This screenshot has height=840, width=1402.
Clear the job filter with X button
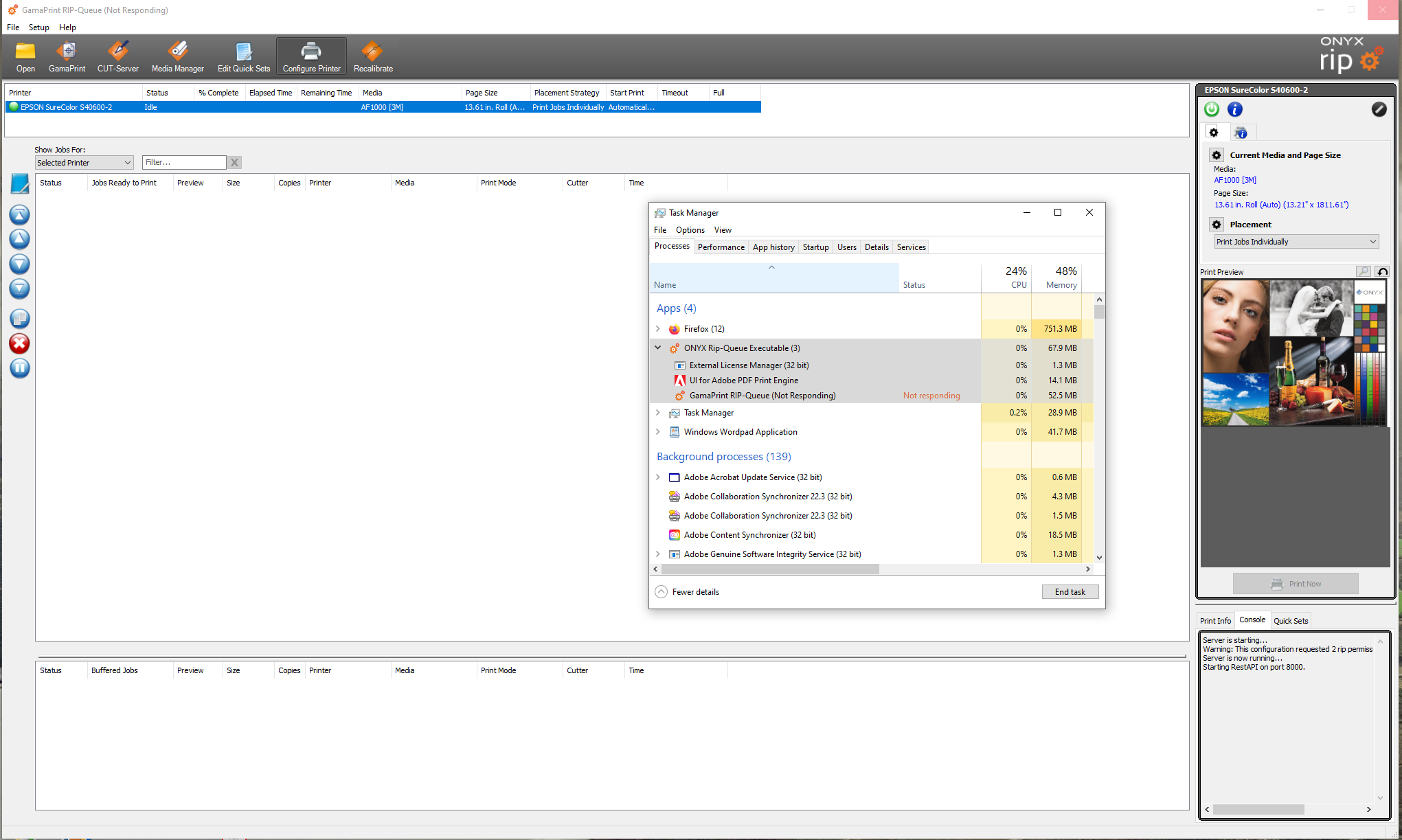tap(235, 163)
